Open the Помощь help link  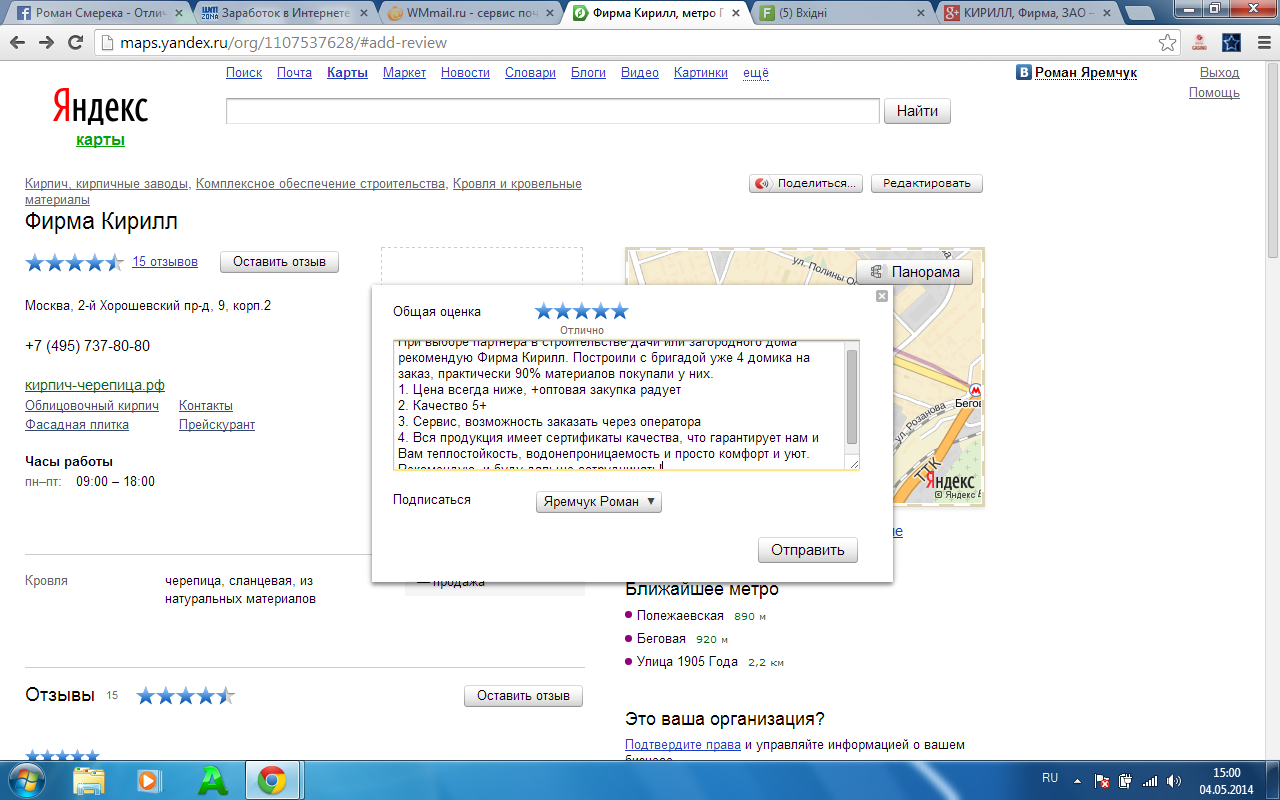(1214, 93)
